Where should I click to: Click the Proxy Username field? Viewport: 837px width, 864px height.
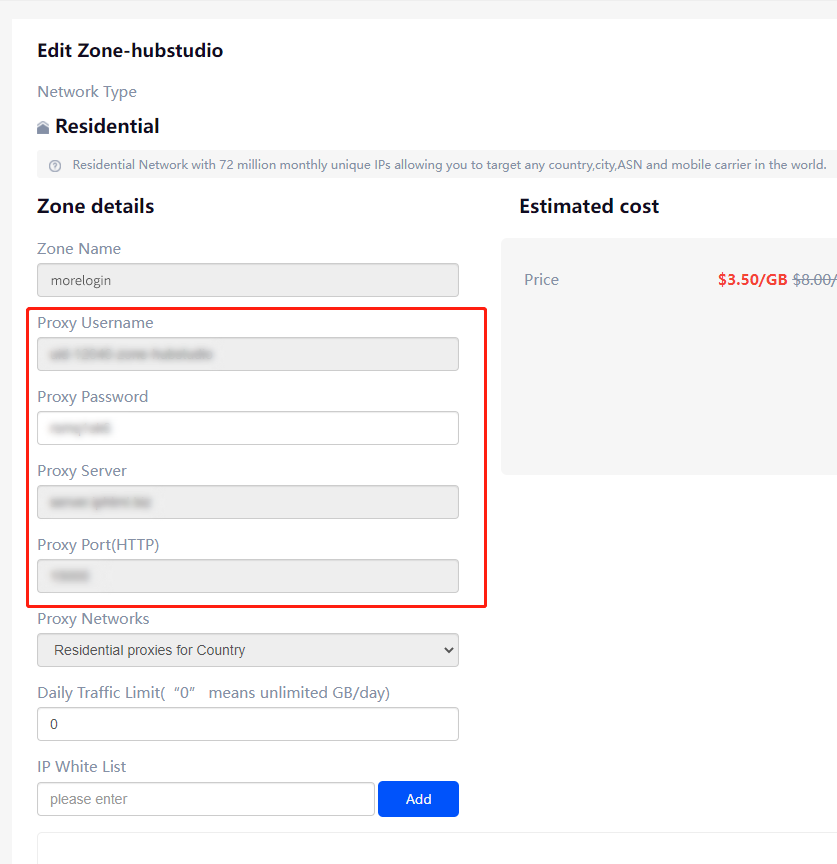[247, 354]
